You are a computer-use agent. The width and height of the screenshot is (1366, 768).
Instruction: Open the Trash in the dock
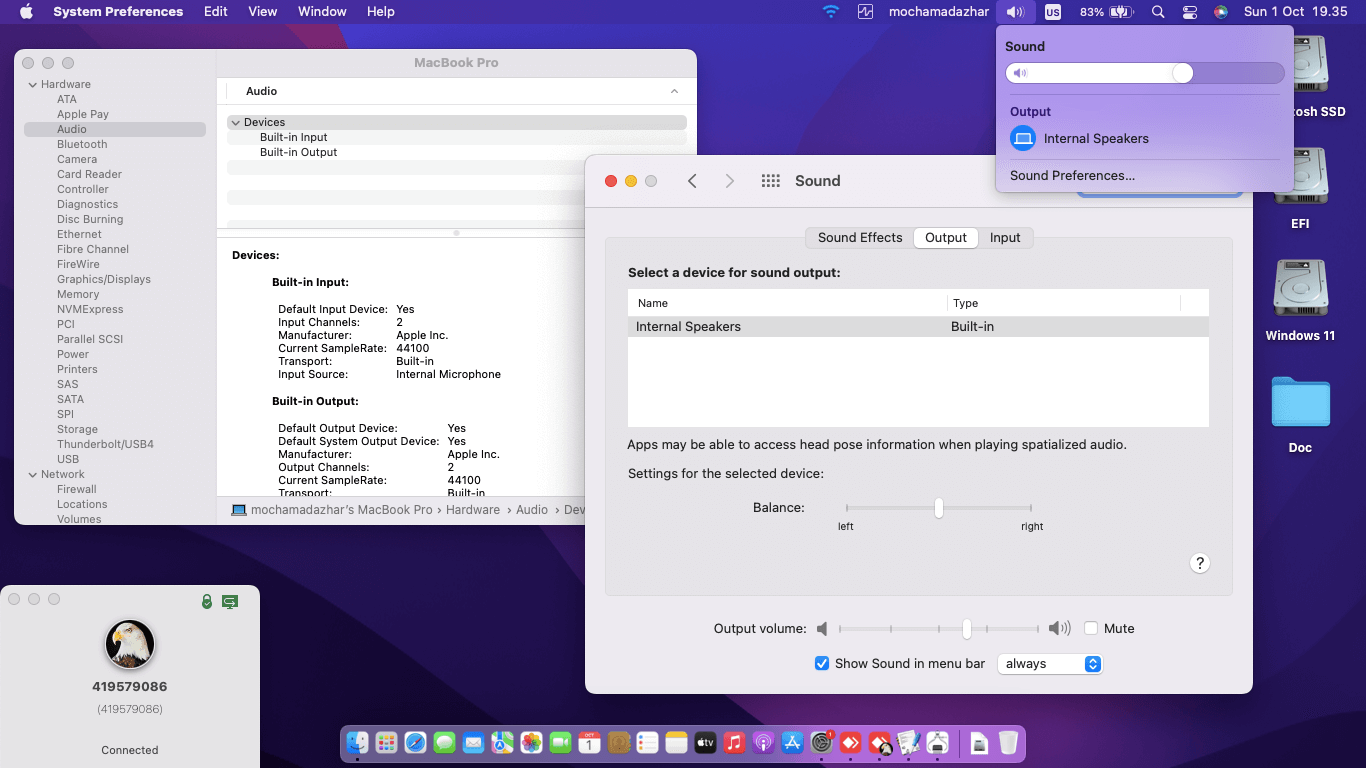click(1008, 743)
